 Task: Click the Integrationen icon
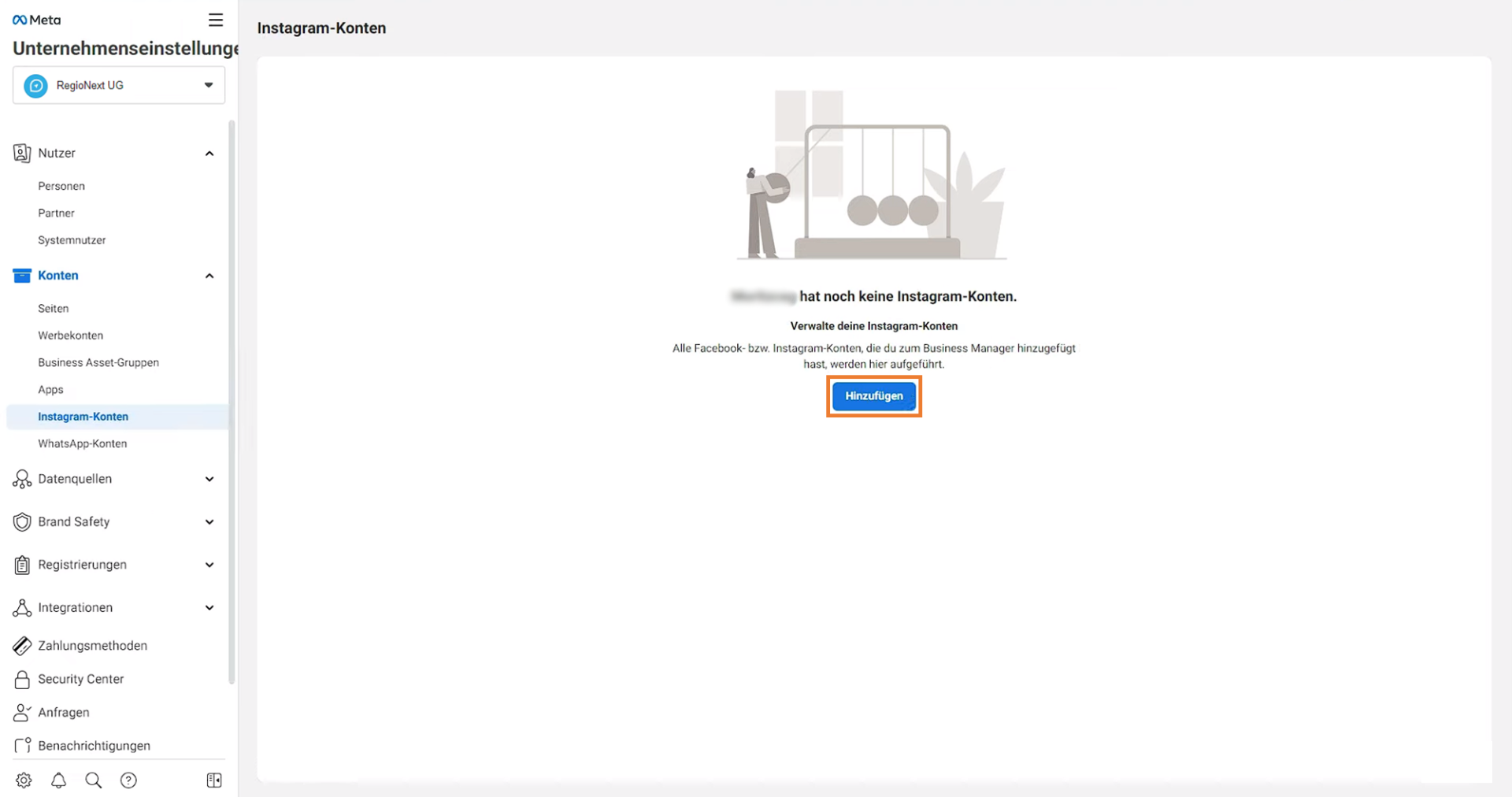[x=22, y=608]
